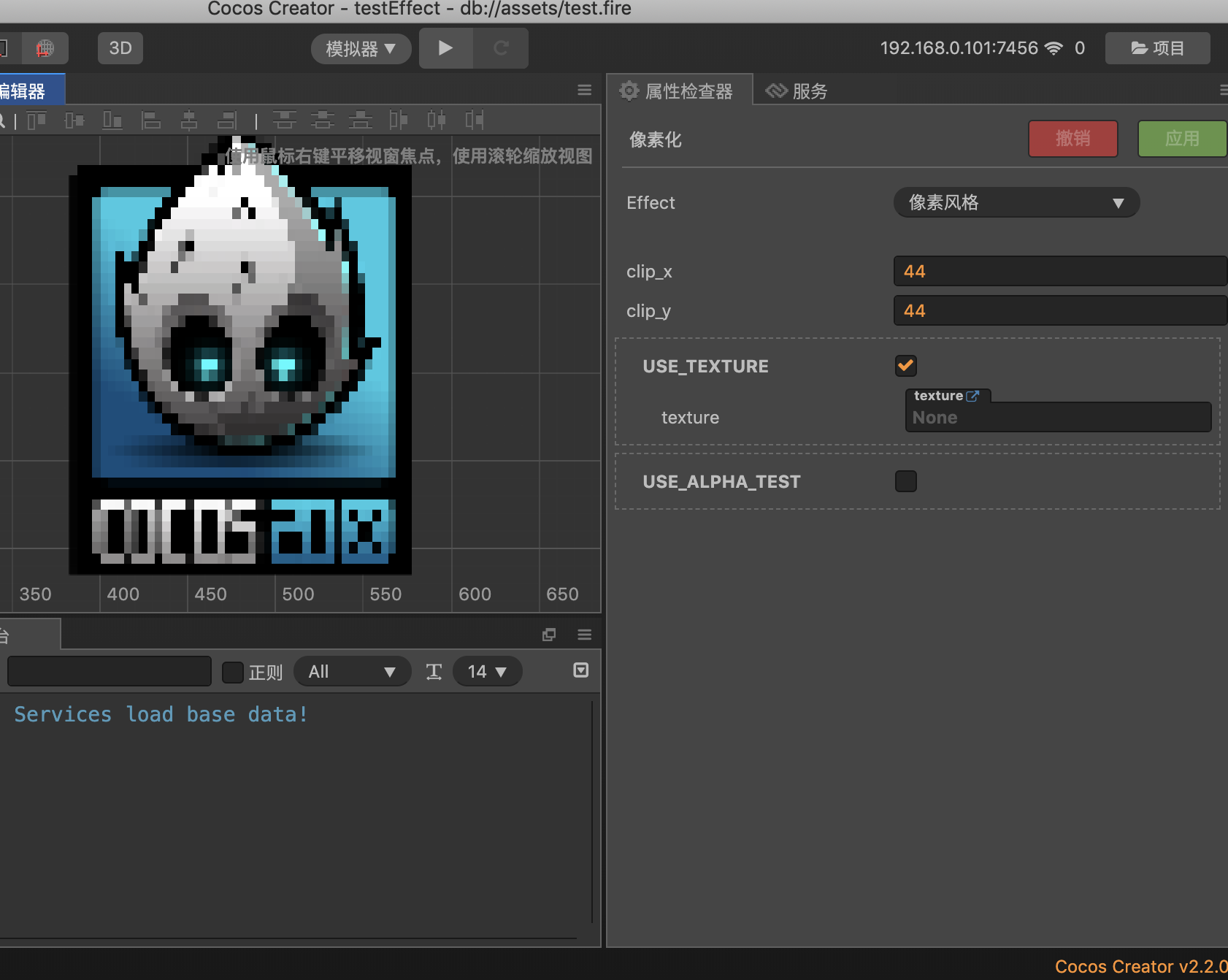Distribute nodes by bottom edges

(361, 120)
